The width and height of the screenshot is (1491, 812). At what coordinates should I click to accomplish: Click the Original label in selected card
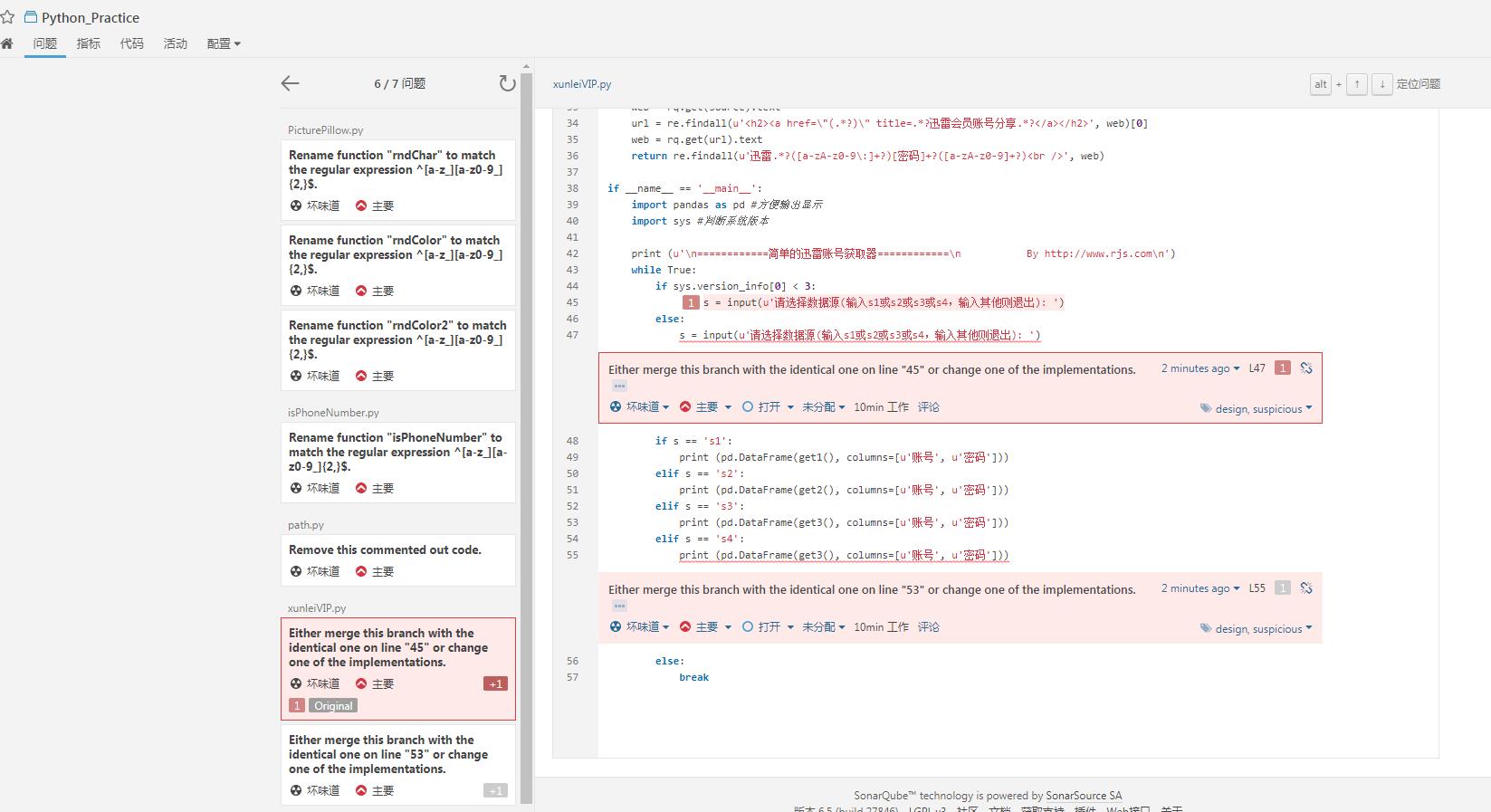coord(333,705)
